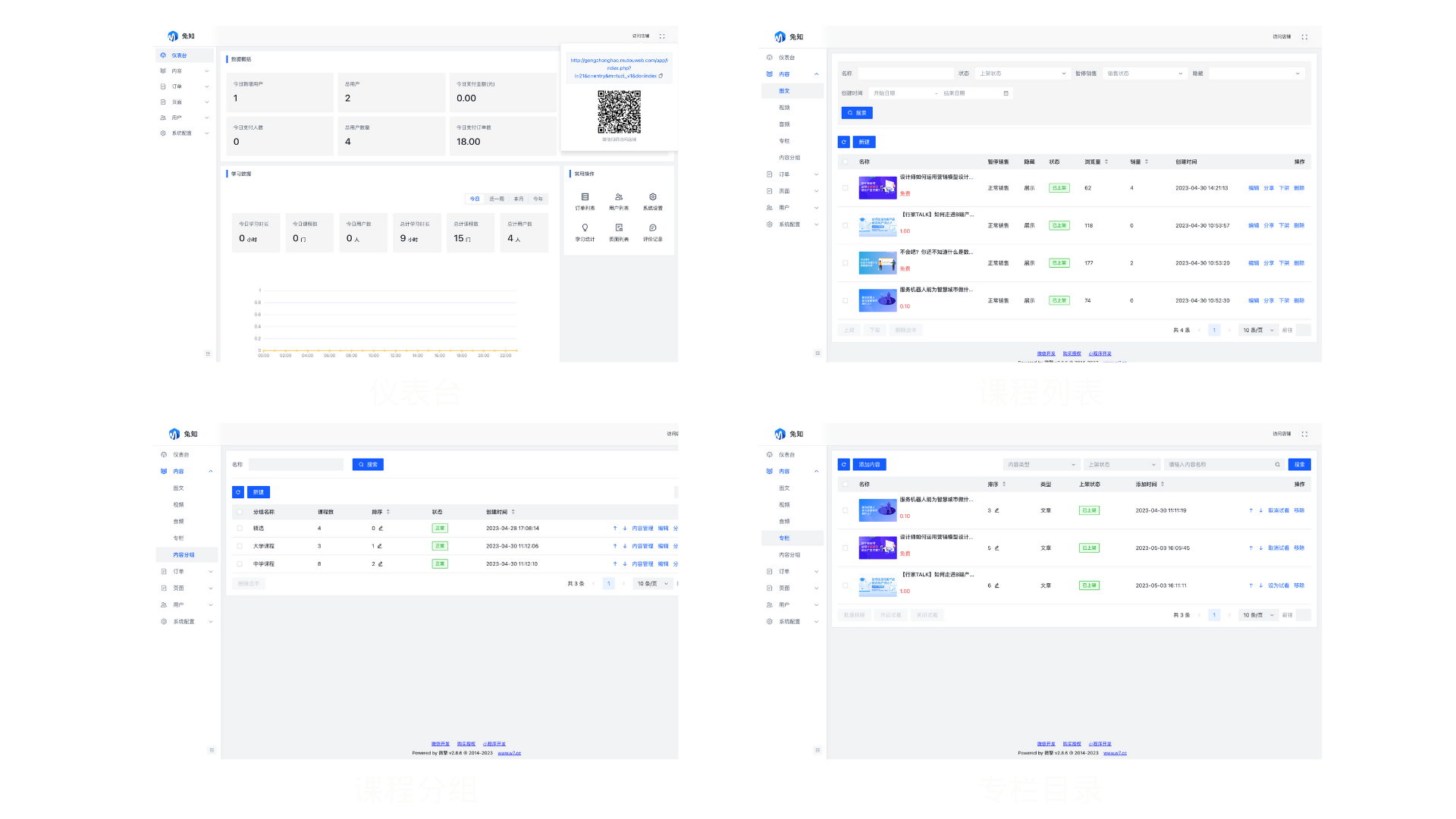Image resolution: width=1456 pixels, height=819 pixels.
Task: Open the 订单列表 shortcut icon on the dashboard
Action: [585, 197]
